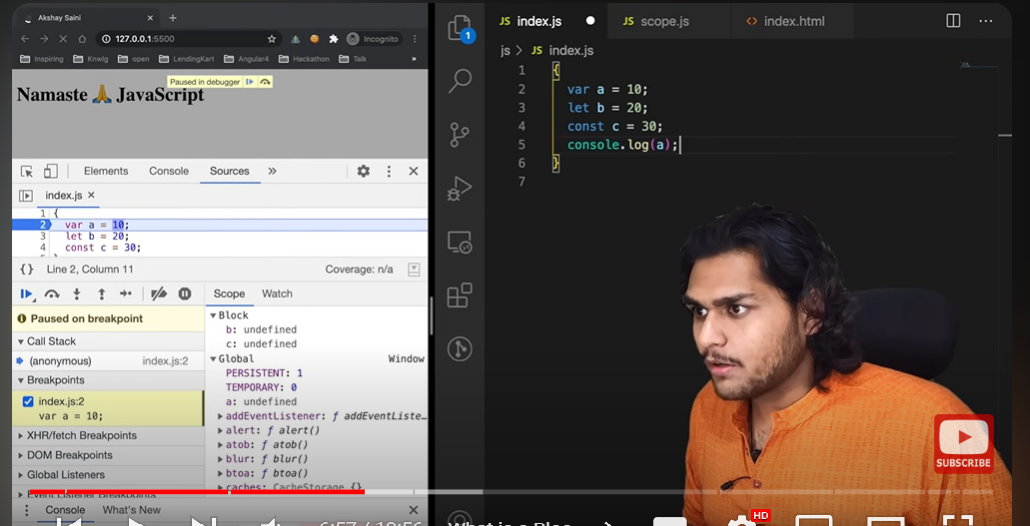Step into next function call
Viewport: 1030px width, 526px height.
[77, 294]
